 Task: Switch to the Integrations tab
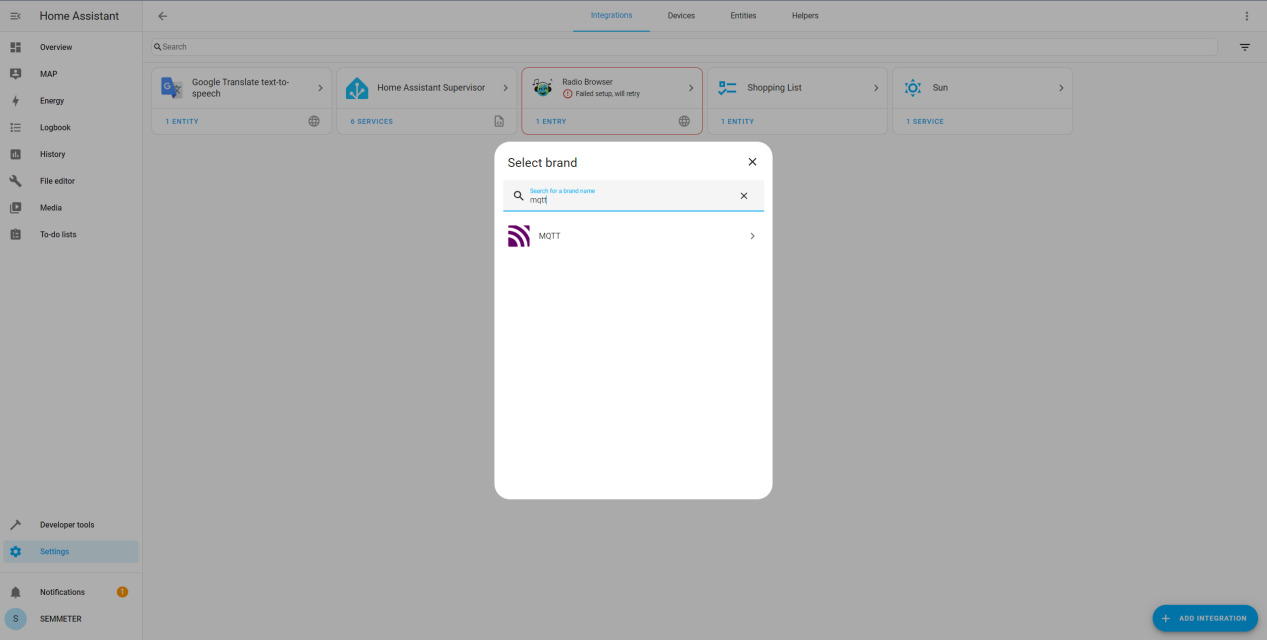611,16
